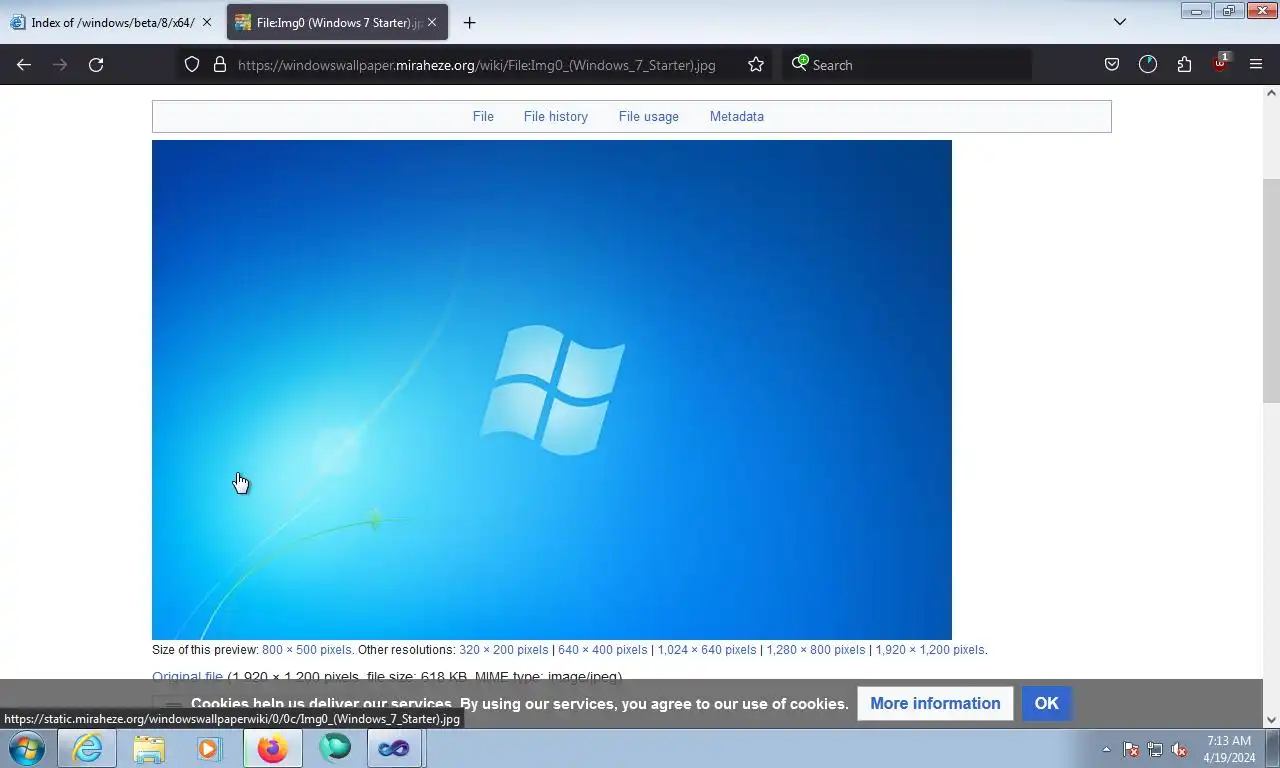Open a new browser tab
Viewport: 1280px width, 768px height.
pos(469,22)
